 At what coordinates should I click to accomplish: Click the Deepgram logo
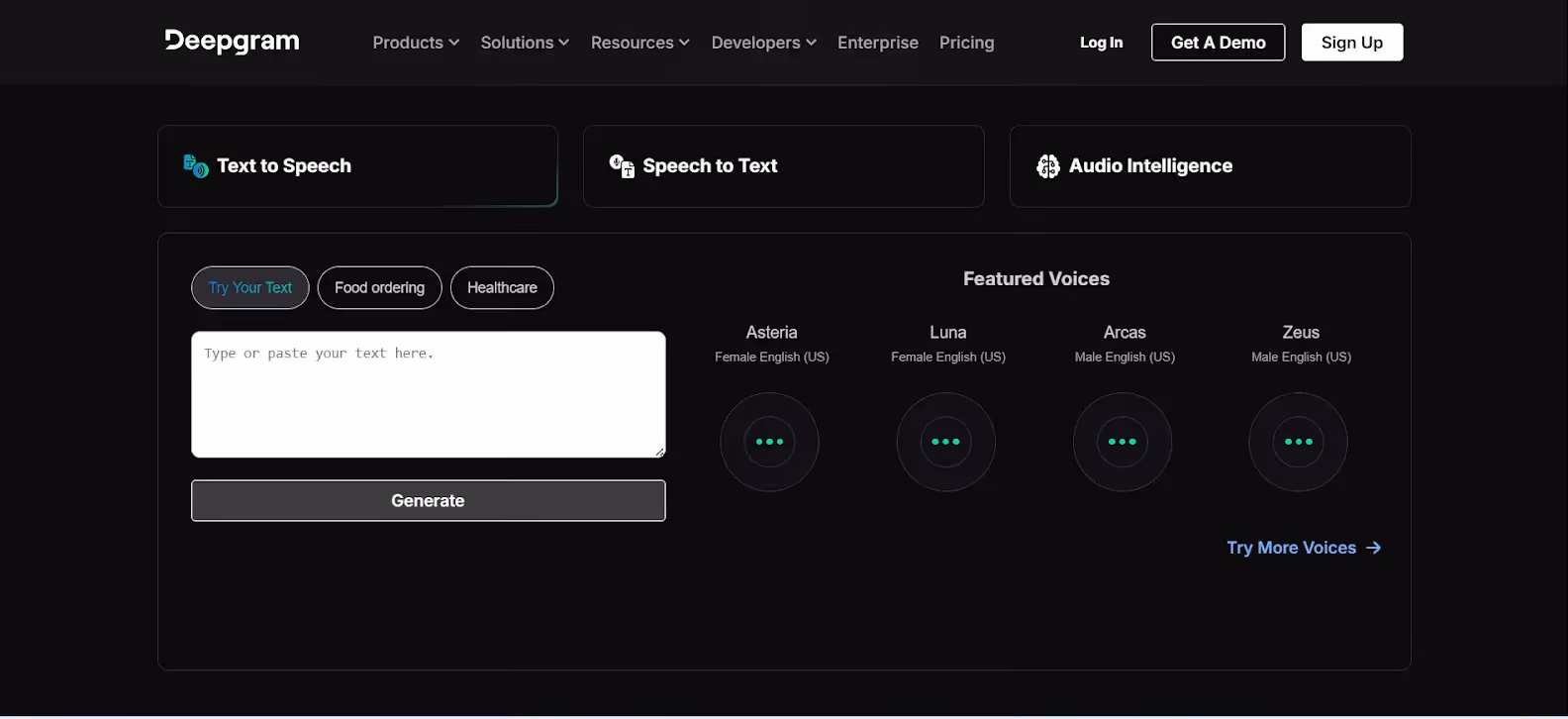pos(233,42)
